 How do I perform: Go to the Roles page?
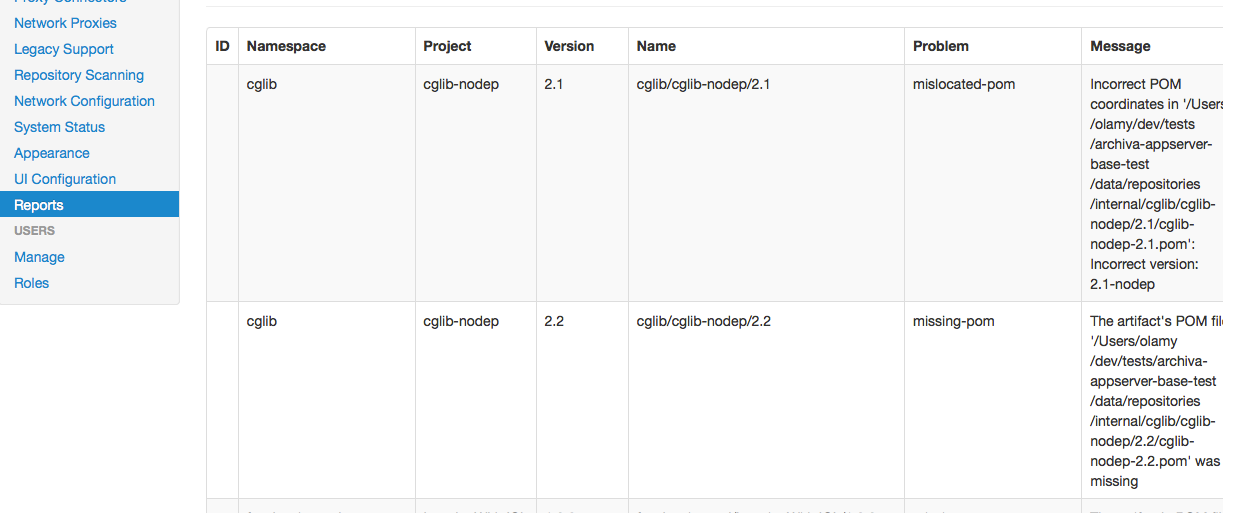[31, 283]
